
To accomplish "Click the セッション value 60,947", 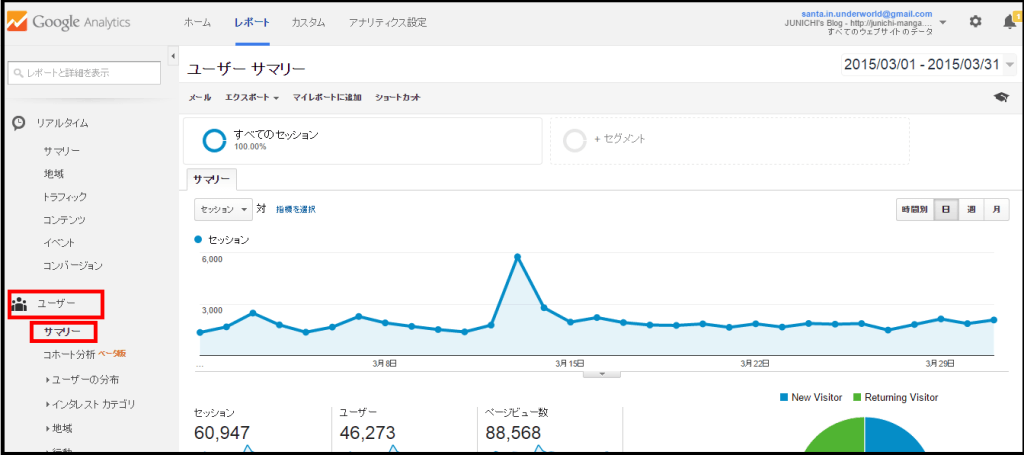I will point(222,433).
